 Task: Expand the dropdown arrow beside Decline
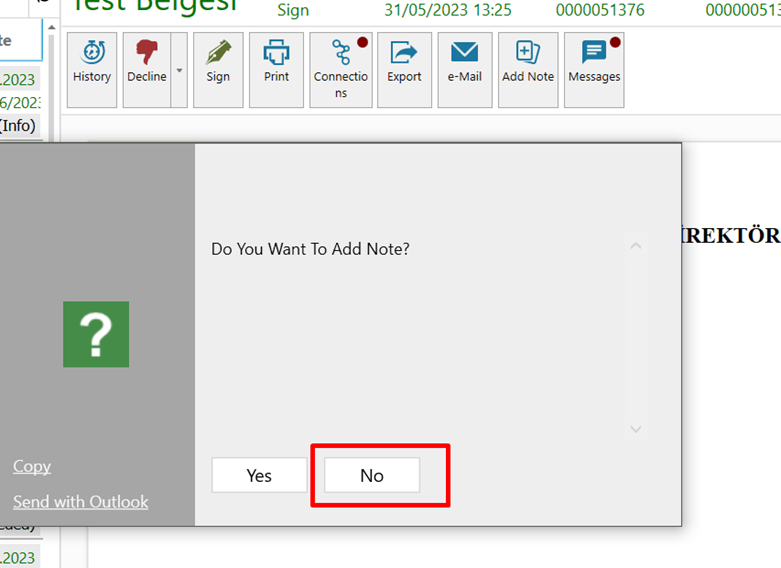click(180, 70)
